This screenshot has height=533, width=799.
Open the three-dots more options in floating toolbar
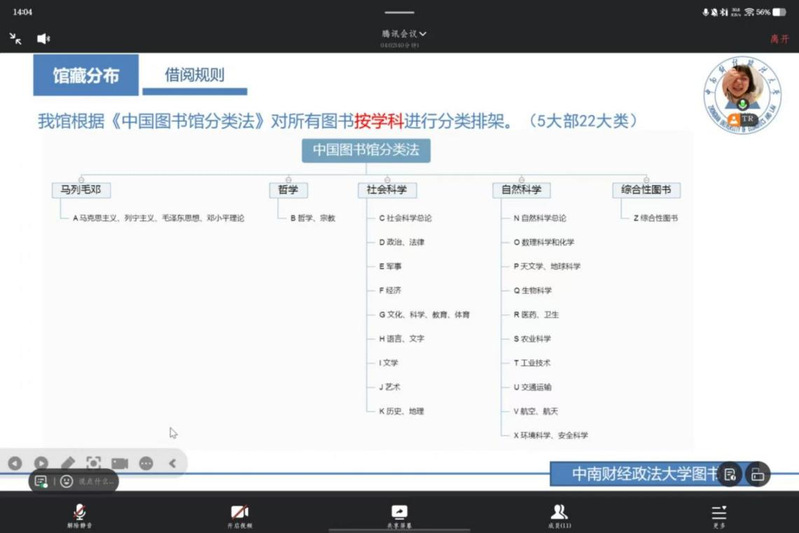146,463
